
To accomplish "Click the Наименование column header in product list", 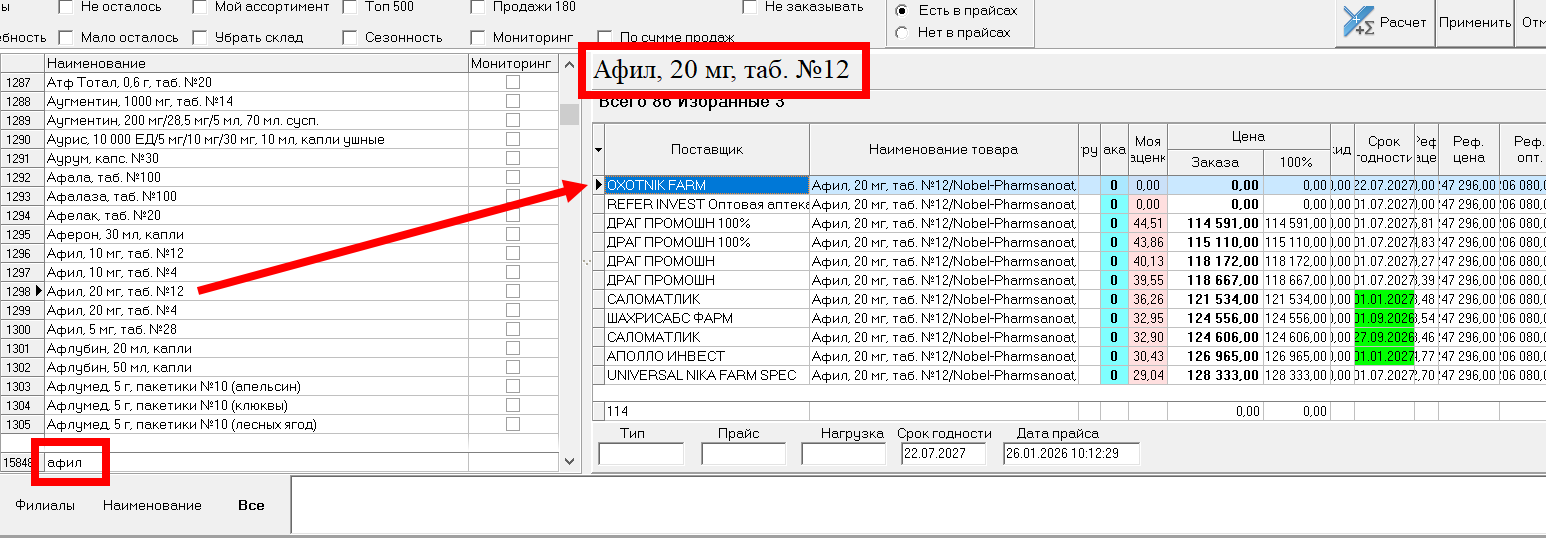I will pos(256,63).
